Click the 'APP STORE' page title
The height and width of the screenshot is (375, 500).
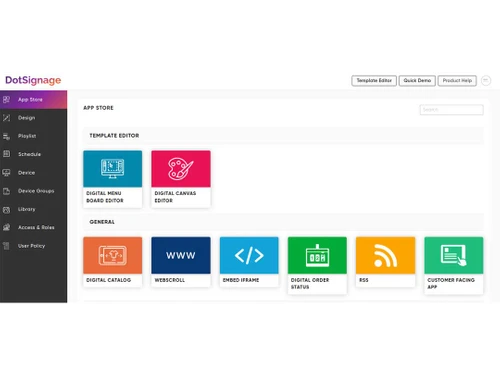tap(98, 108)
